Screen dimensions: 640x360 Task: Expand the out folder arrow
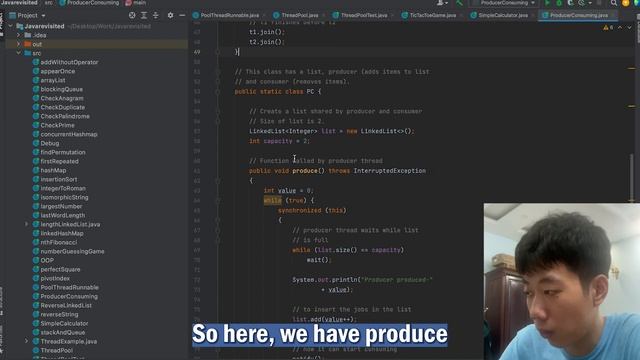point(18,44)
